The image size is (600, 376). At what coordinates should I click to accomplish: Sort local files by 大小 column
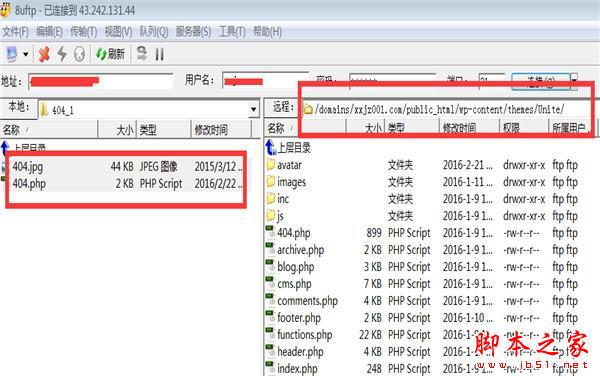(x=117, y=130)
